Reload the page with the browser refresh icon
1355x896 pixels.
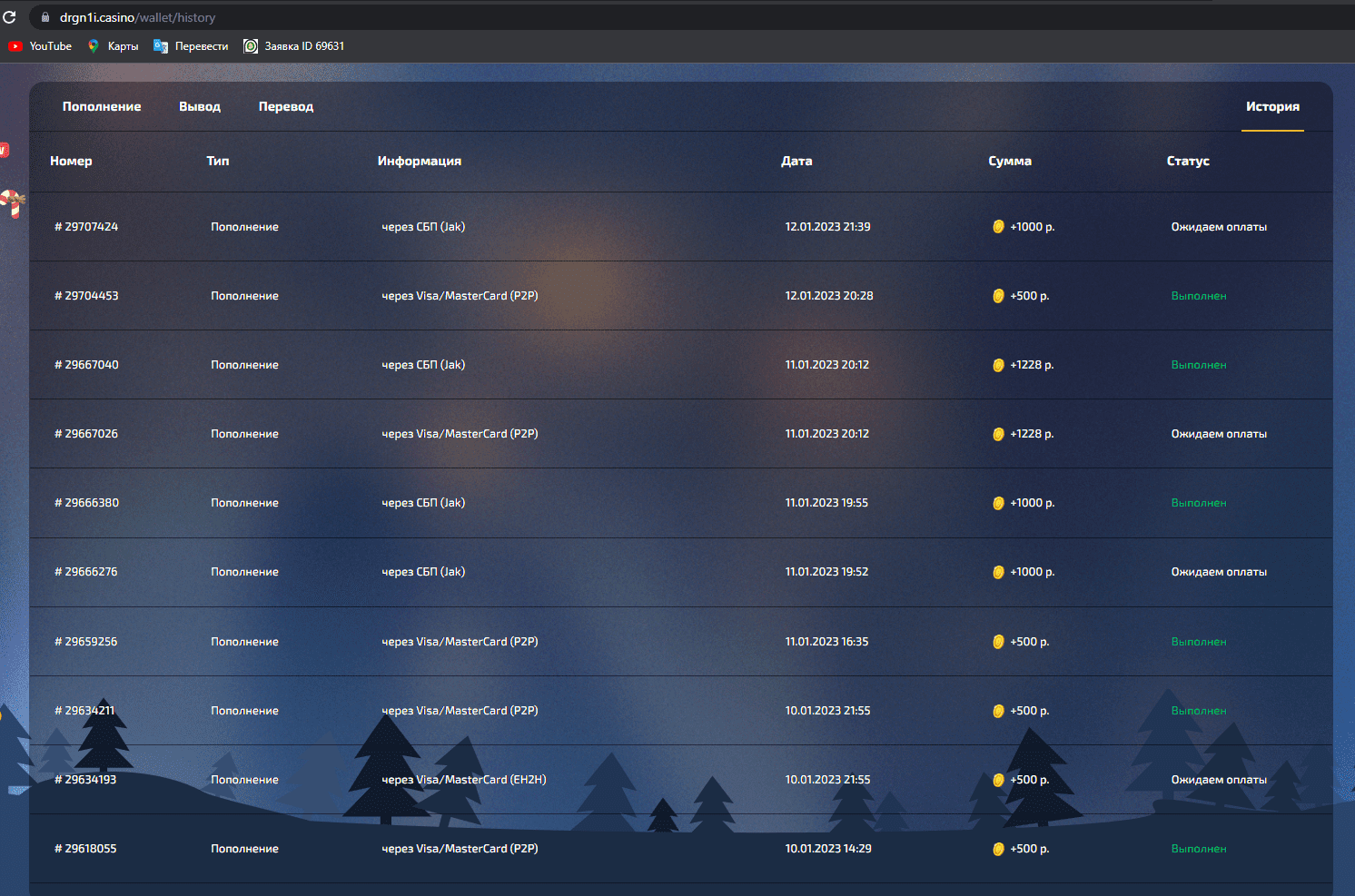click(9, 17)
